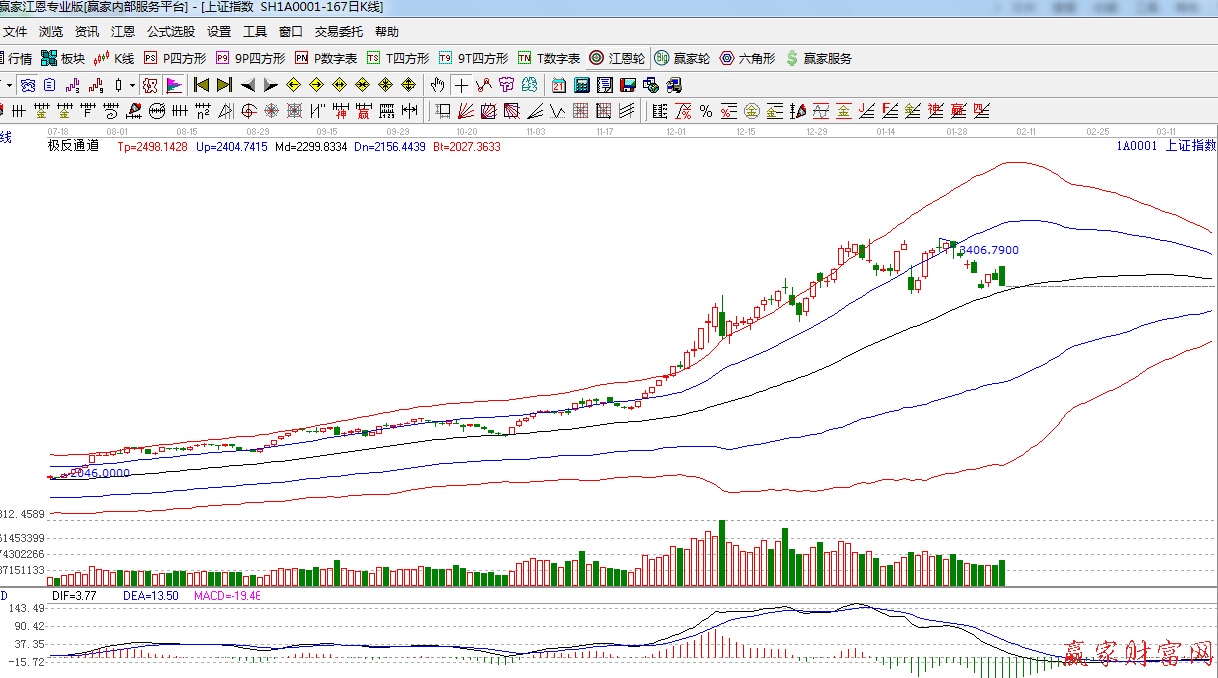Expand the candlestick type dropdown arrow
Viewport: 1218px width, 678px height.
point(132,85)
